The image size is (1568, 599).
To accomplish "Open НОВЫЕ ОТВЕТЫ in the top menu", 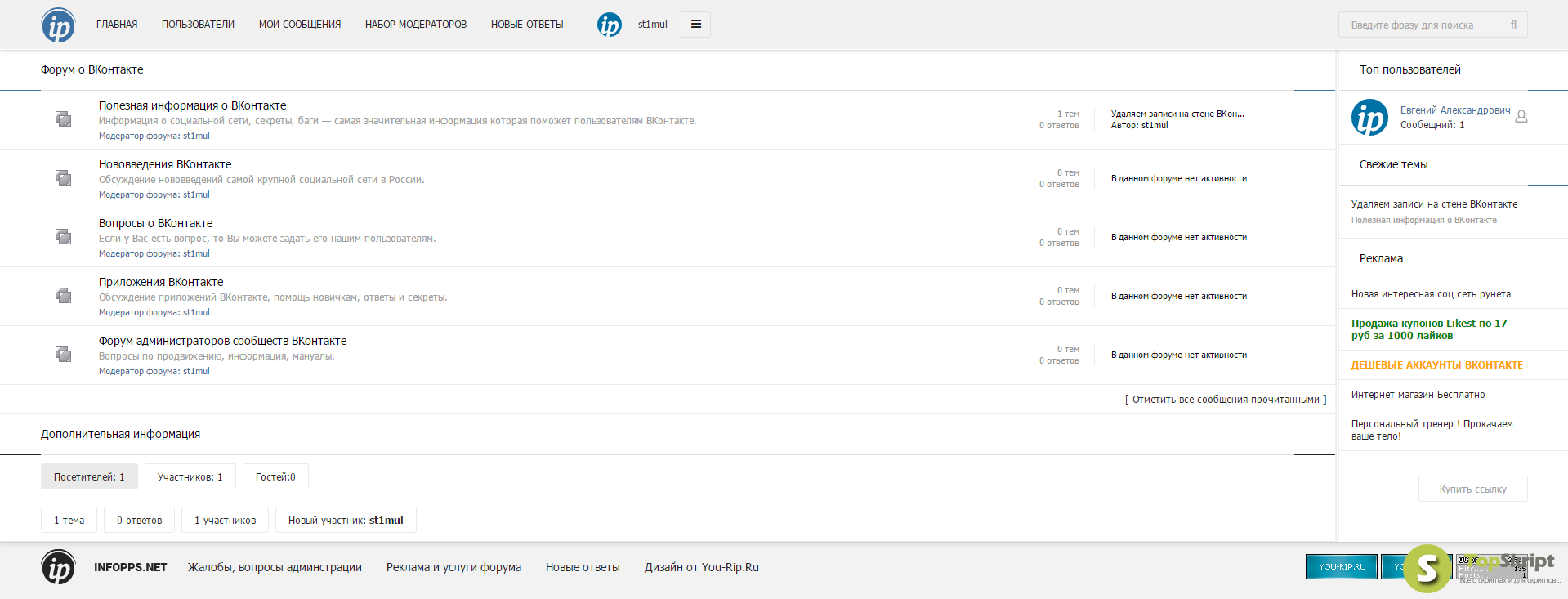I will pos(527,25).
